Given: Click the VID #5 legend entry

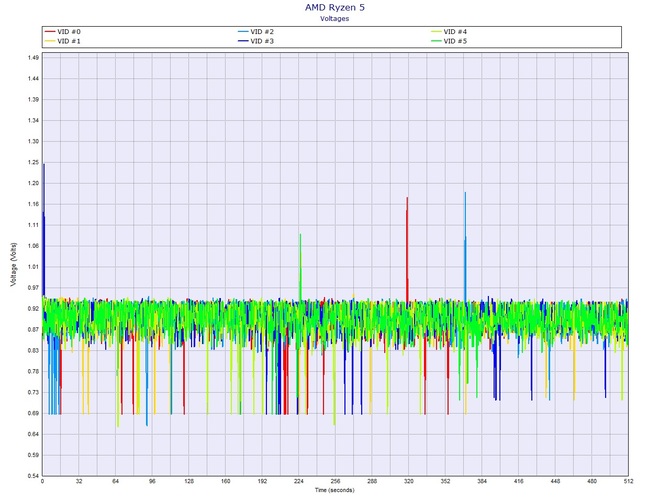Looking at the screenshot, I should [x=449, y=41].
